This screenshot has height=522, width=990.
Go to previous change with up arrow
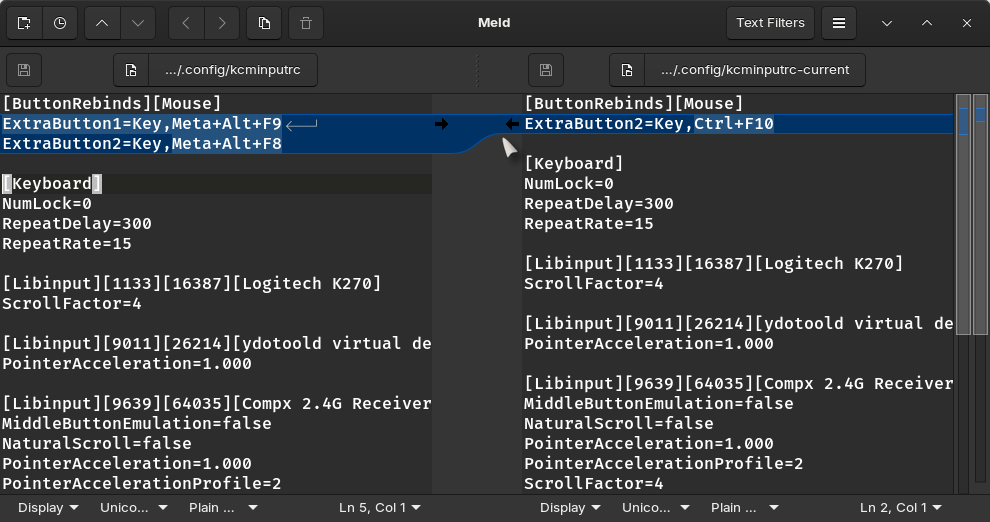coord(102,23)
